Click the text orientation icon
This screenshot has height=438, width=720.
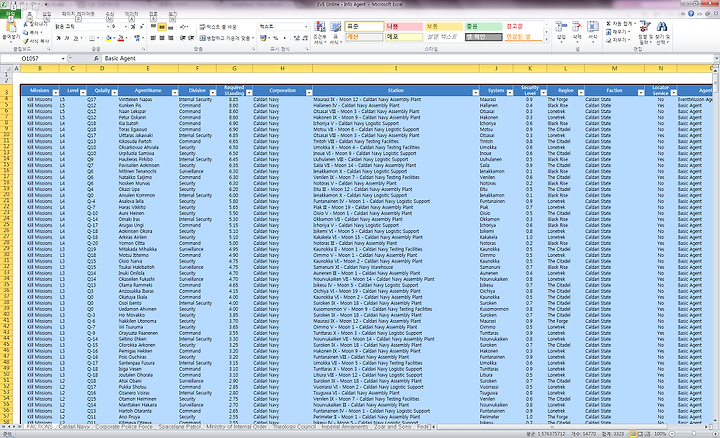point(184,28)
